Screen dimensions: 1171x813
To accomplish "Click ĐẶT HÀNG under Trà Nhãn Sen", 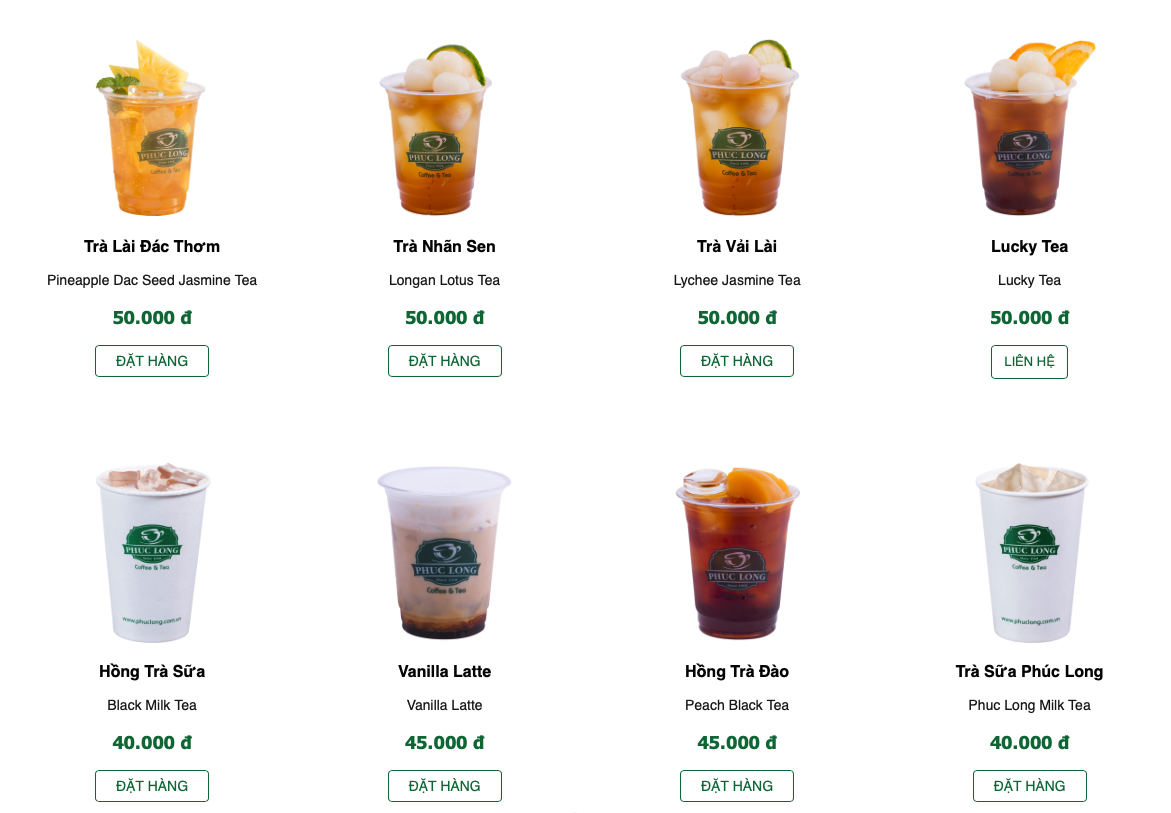I will click(x=444, y=361).
